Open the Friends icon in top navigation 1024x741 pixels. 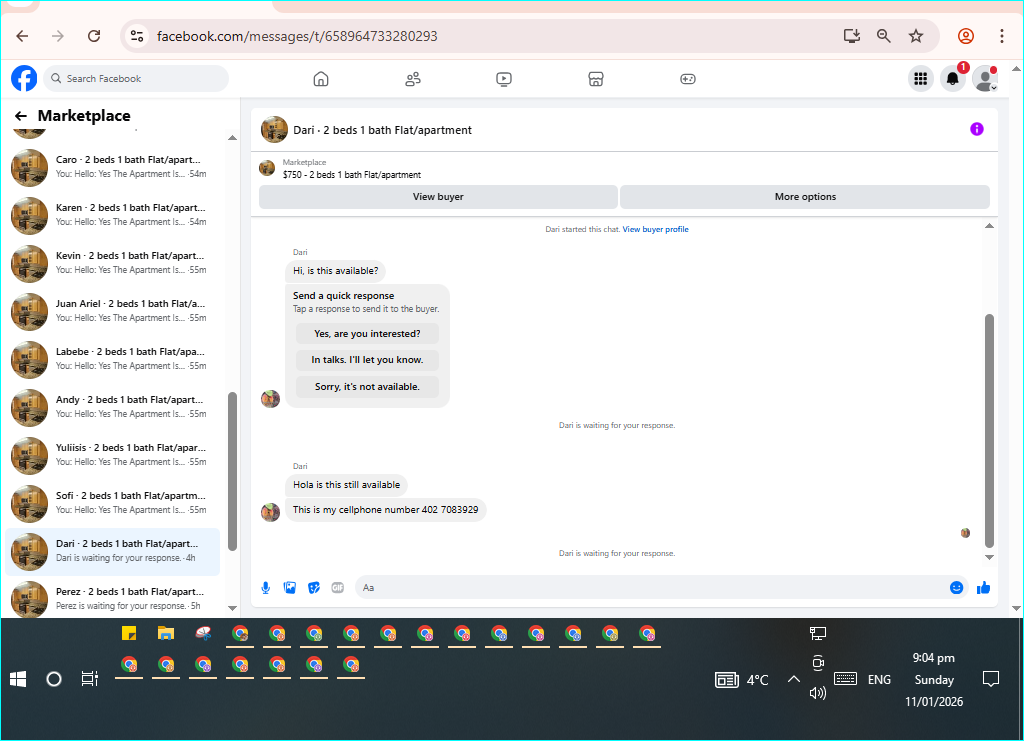413,79
